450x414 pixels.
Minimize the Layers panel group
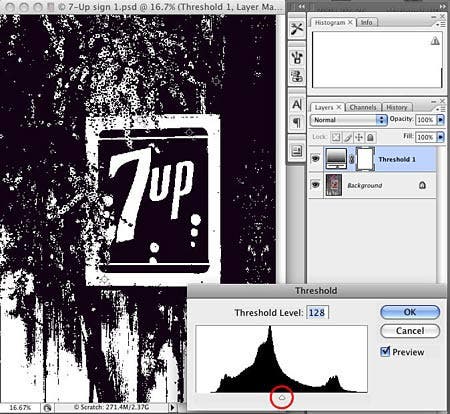pos(434,101)
